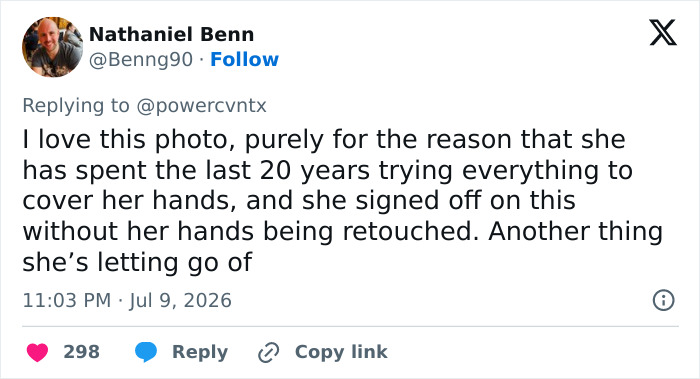Visit the @Benng90 handle
Viewport: 700px width, 379px height.
(x=141, y=59)
